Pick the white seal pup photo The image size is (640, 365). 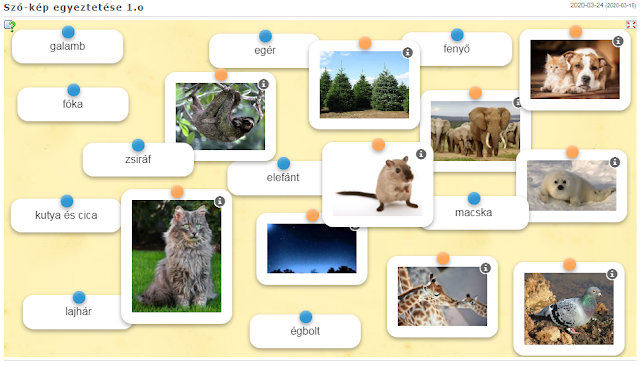(571, 185)
